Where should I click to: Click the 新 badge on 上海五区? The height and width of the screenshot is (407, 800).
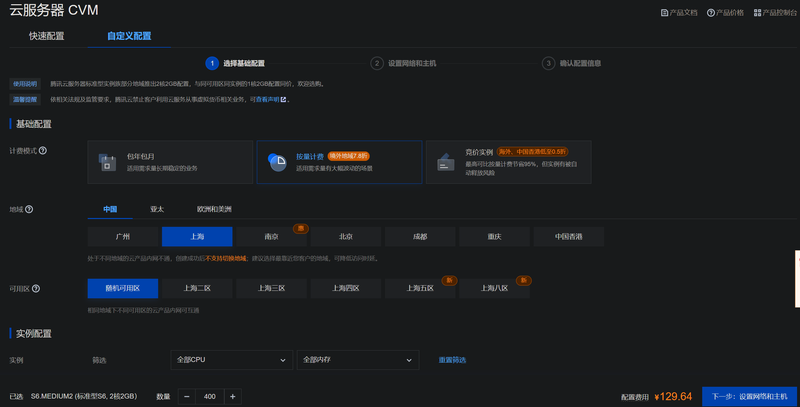click(x=449, y=280)
